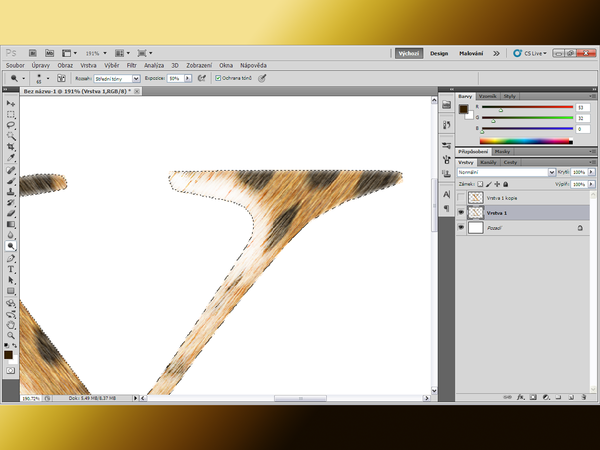
Task: Switch to the Kanály tab
Action: point(489,161)
